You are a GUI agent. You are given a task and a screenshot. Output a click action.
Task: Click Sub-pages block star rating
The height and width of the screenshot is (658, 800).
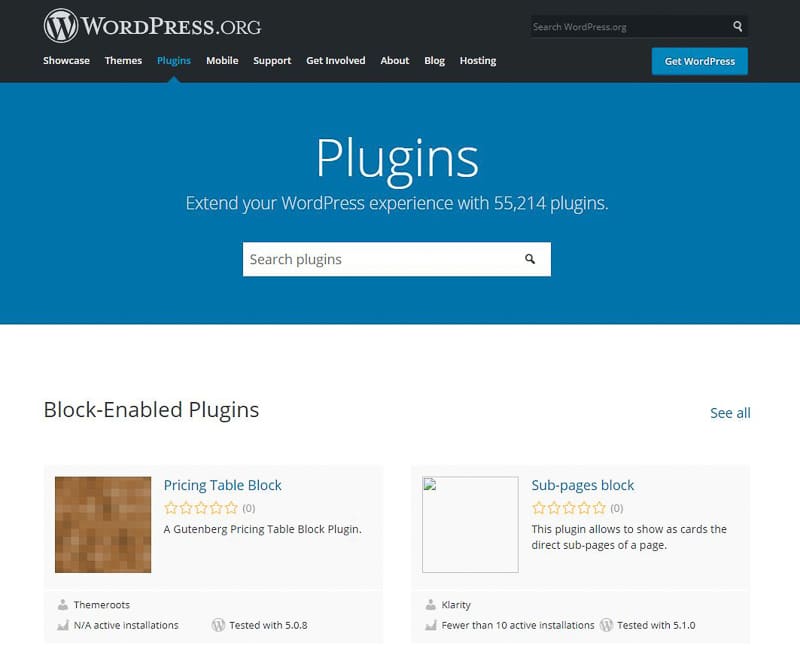[x=569, y=508]
